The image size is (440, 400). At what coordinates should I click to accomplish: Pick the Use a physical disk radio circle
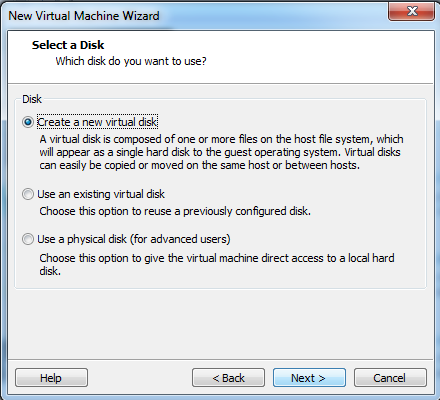pyautogui.click(x=28, y=239)
